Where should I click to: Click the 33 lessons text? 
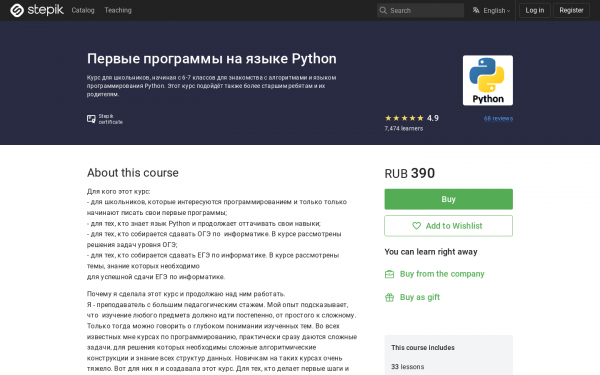click(x=408, y=367)
